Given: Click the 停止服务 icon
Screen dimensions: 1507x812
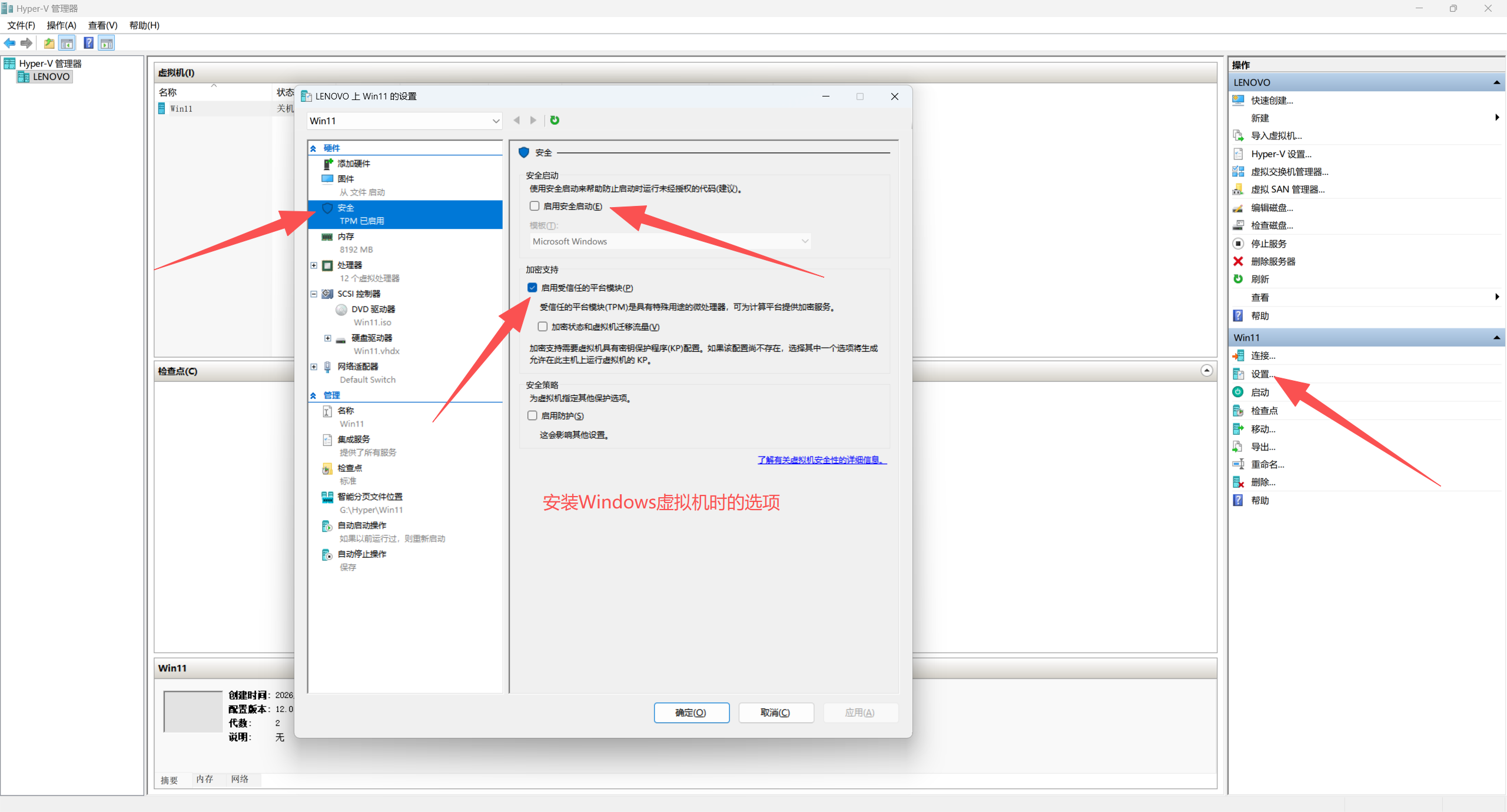Looking at the screenshot, I should coord(1239,244).
